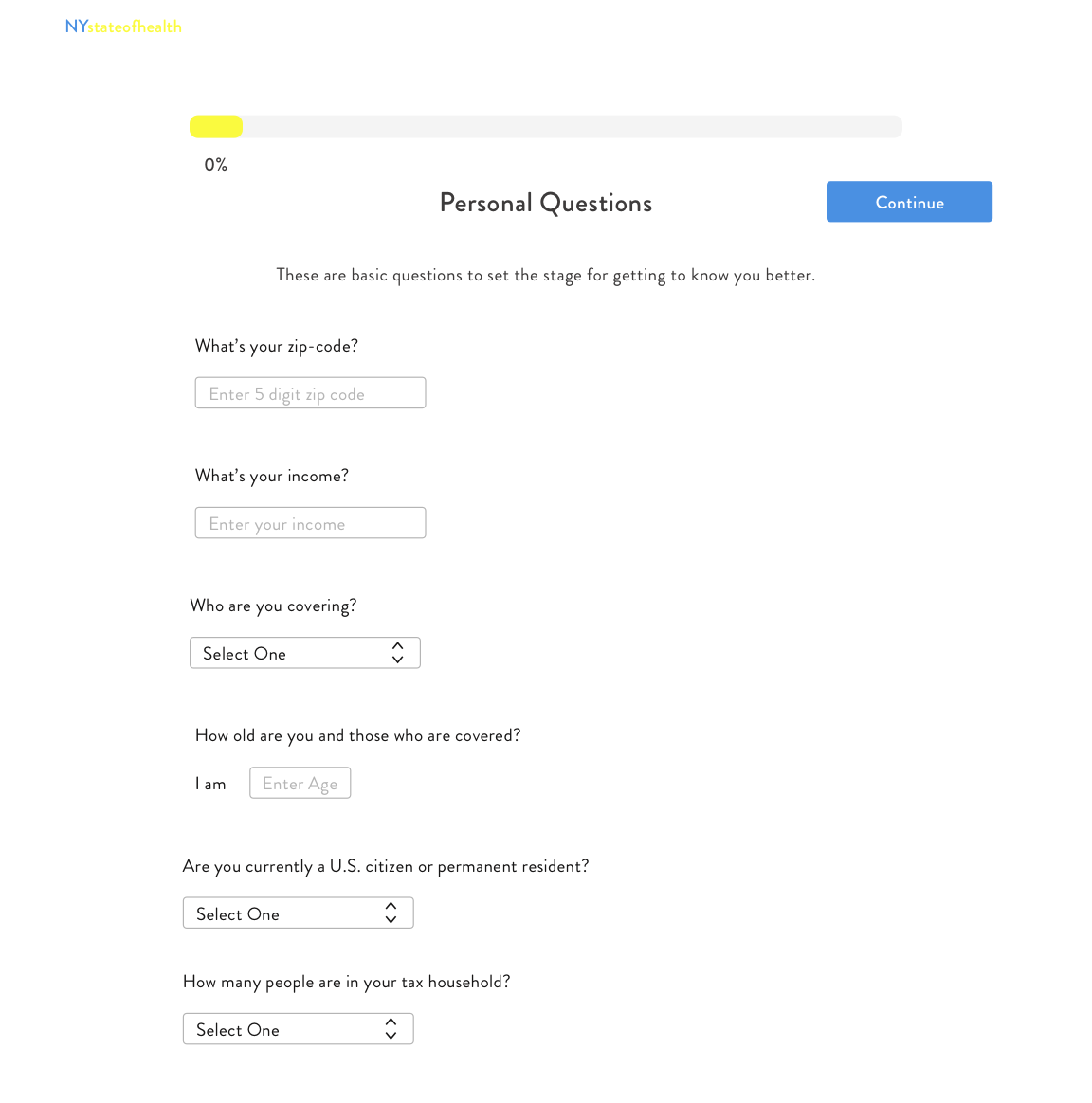
Task: Click the yellow progress bar fill
Action: (x=216, y=127)
